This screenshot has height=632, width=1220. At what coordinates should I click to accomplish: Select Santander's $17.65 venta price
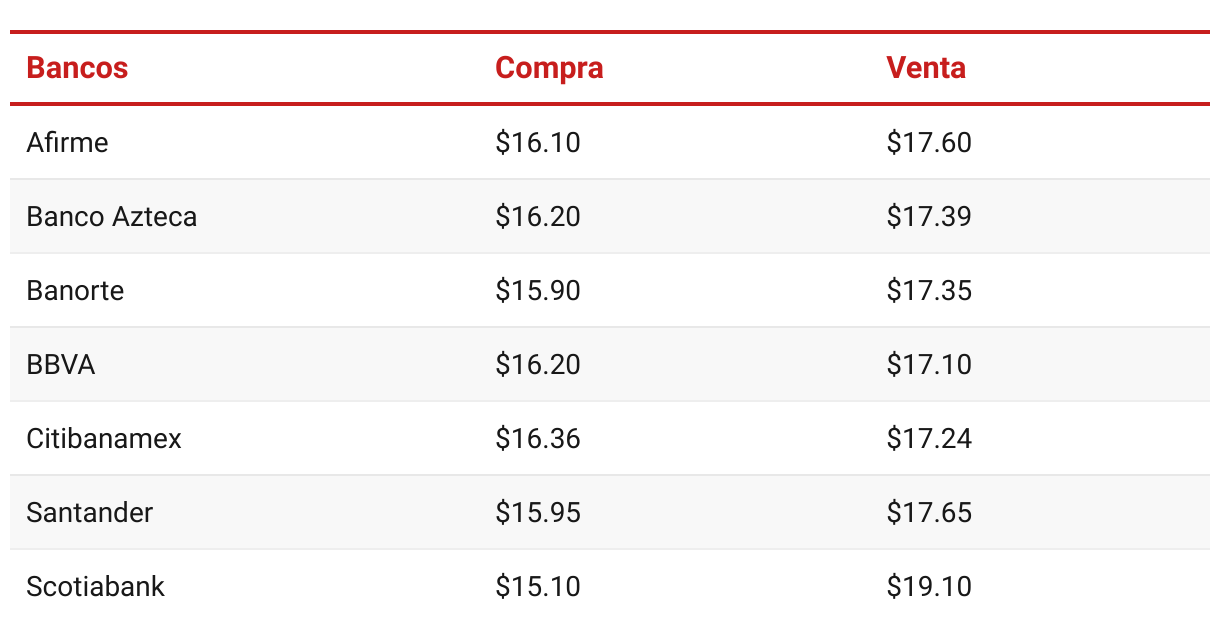click(x=929, y=512)
